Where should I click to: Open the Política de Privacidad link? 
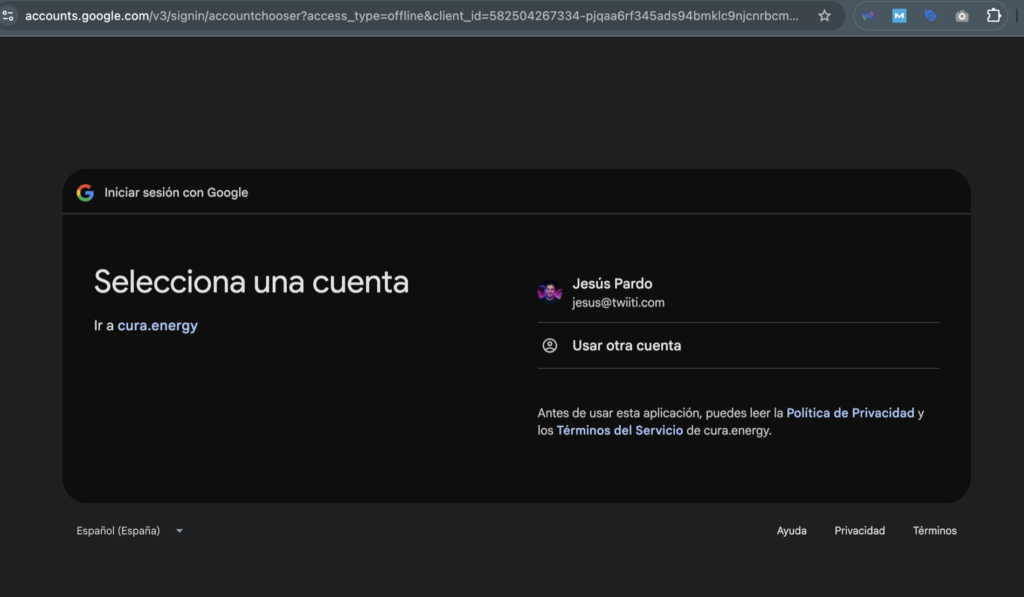tap(850, 413)
